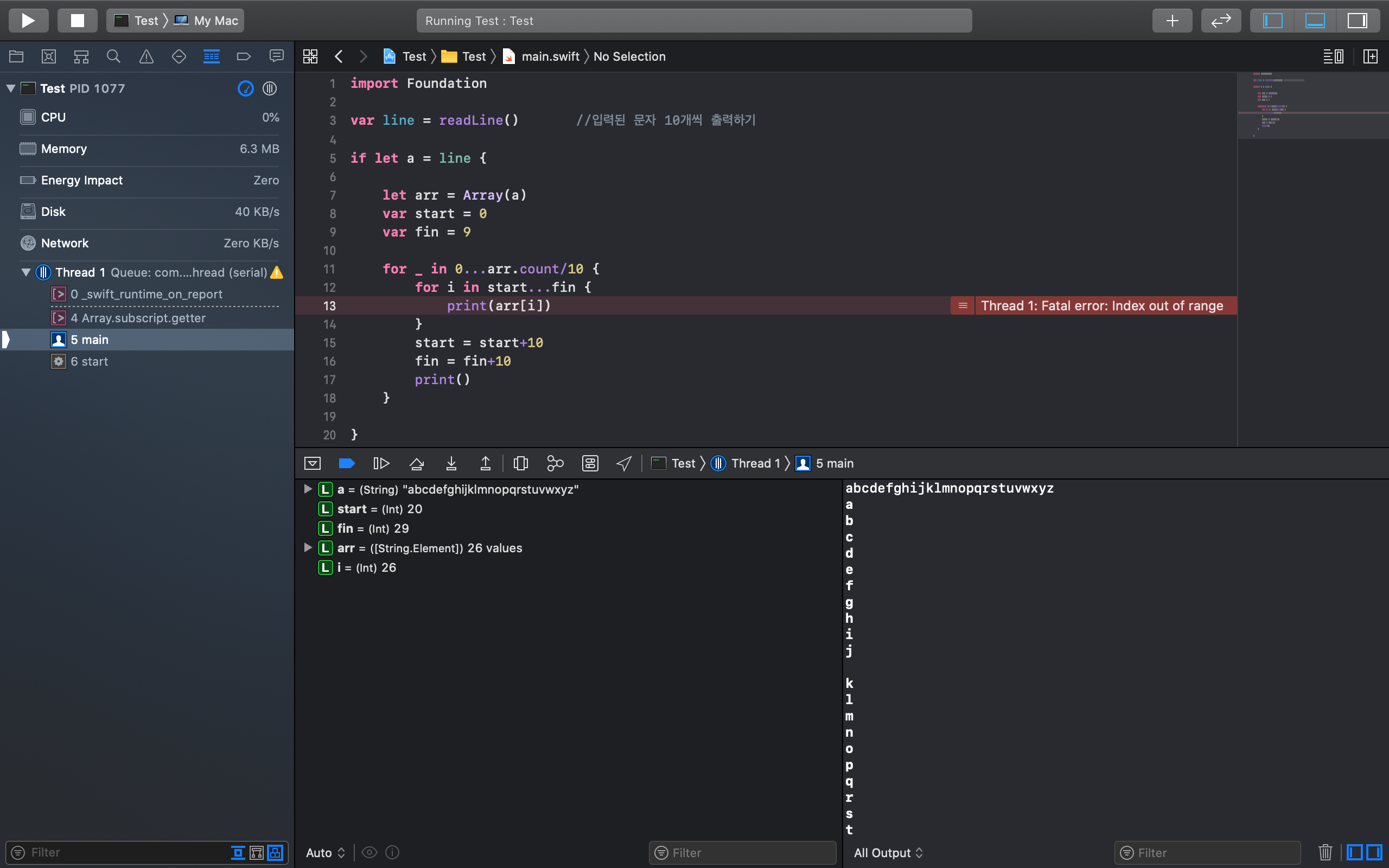
Task: Open the Debug Memory Graph tool
Action: click(555, 463)
